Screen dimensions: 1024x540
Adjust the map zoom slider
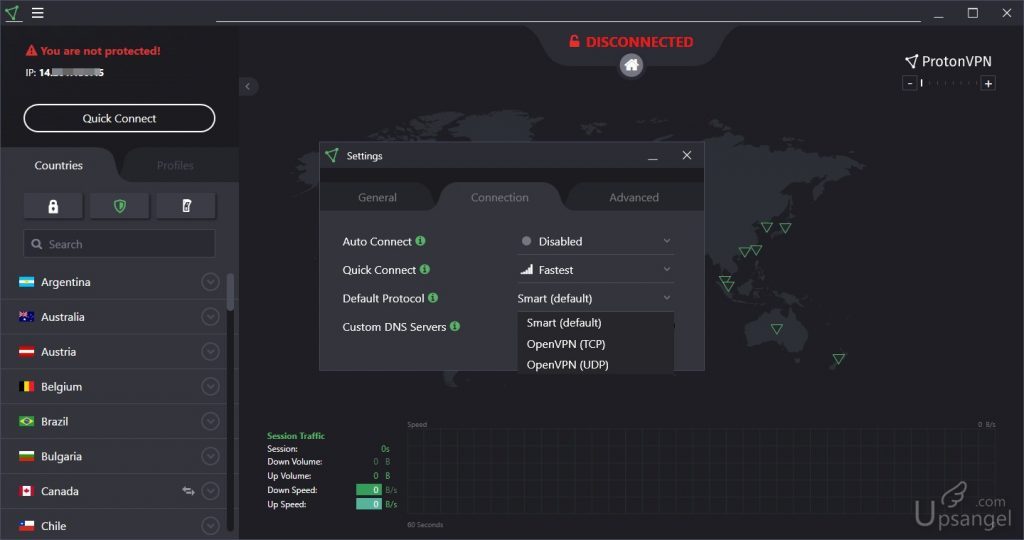[948, 84]
